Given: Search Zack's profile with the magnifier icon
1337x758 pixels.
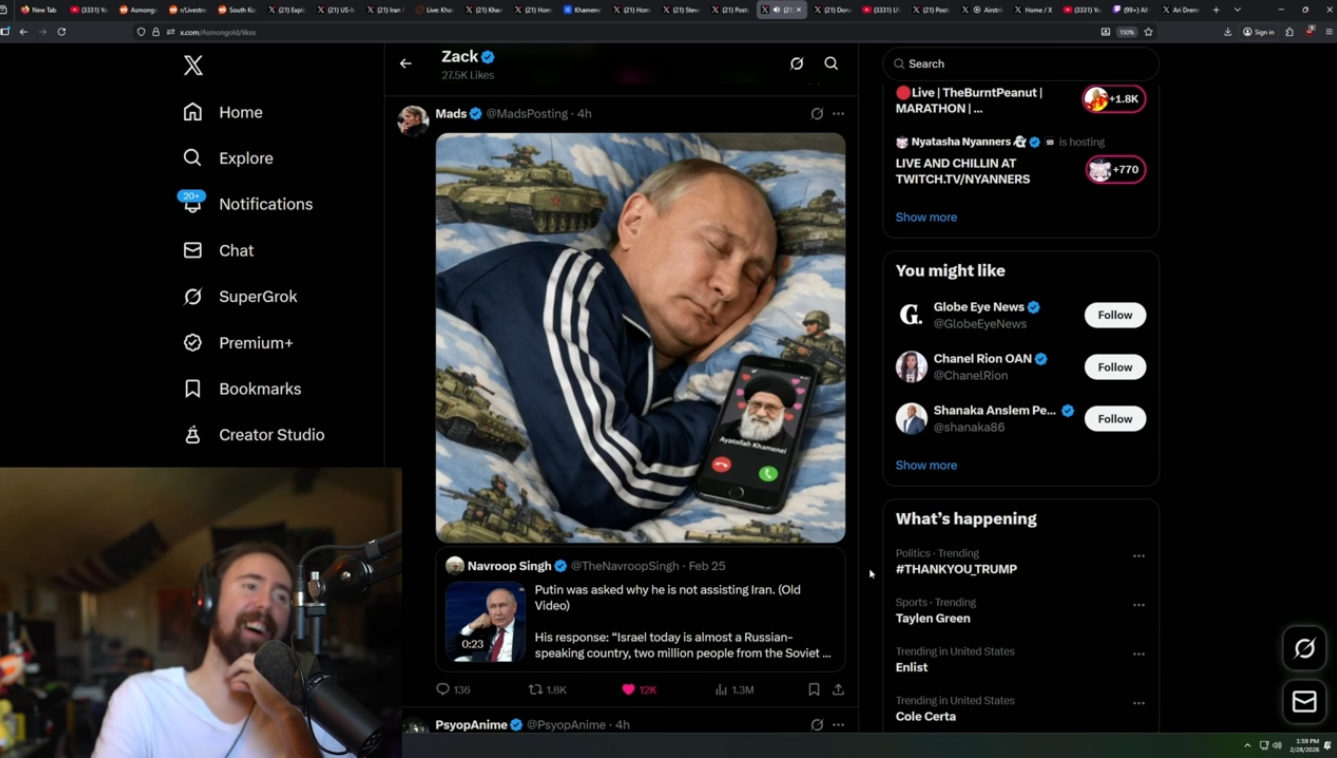Looking at the screenshot, I should coord(831,64).
